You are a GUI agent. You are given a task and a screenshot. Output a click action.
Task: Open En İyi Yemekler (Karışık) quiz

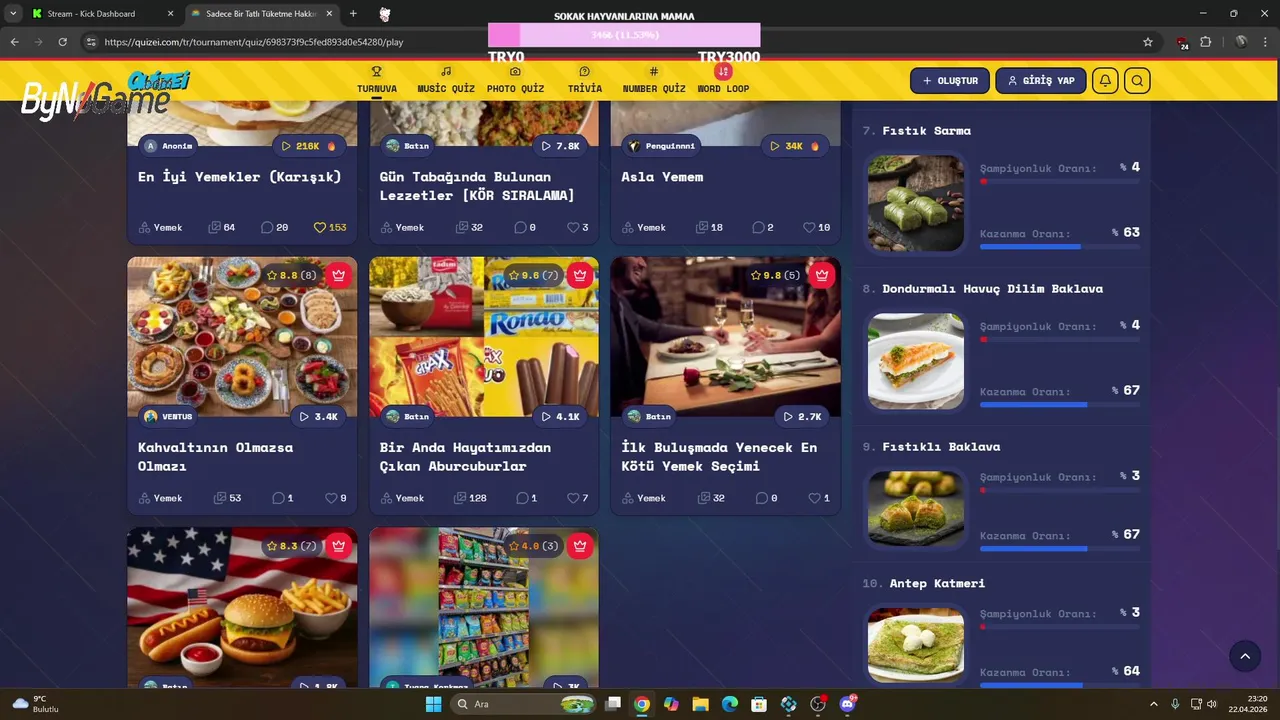click(239, 176)
